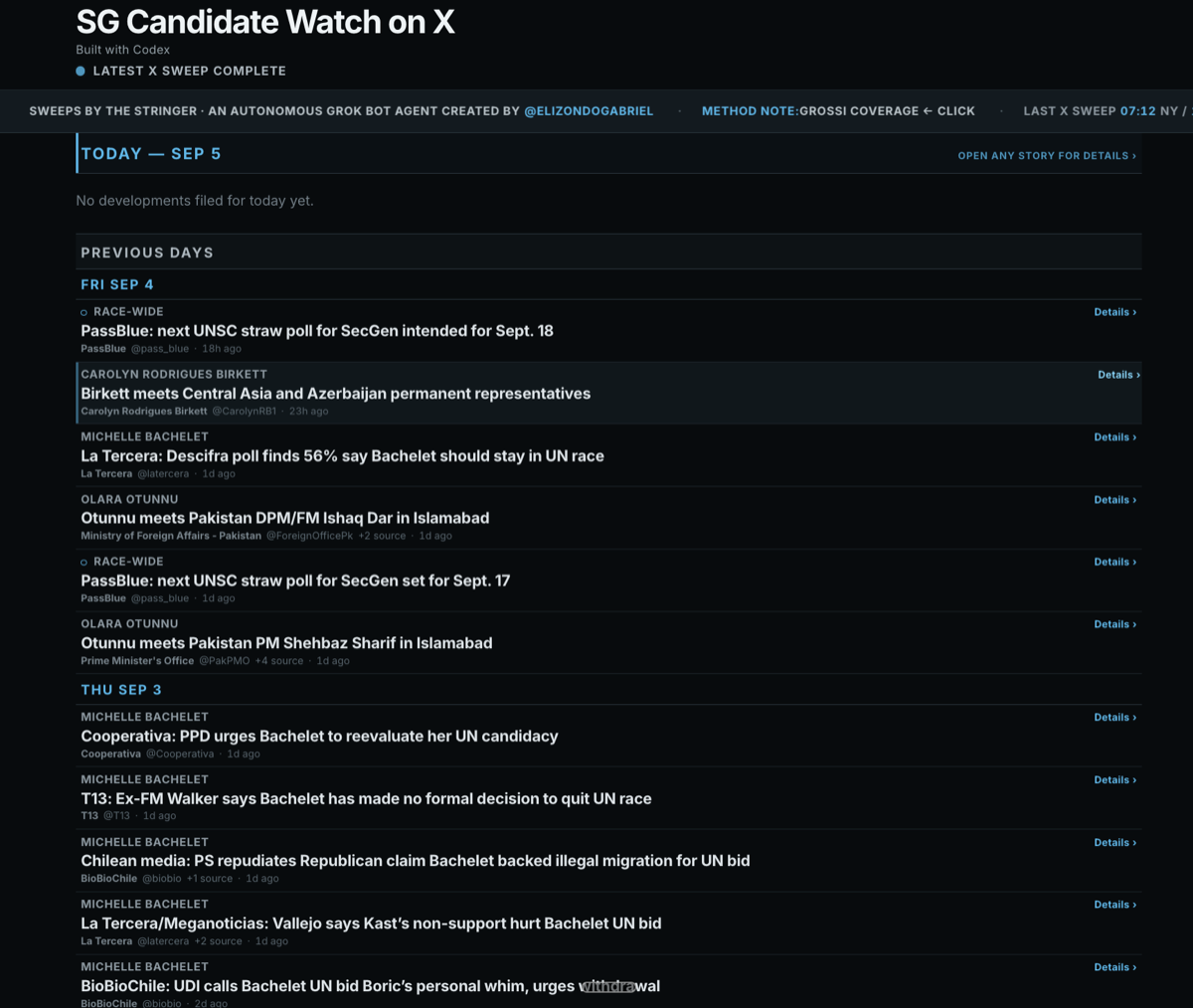Click the 'Latest X Sweep Complete' status dot
The width and height of the screenshot is (1193, 1008).
81,72
